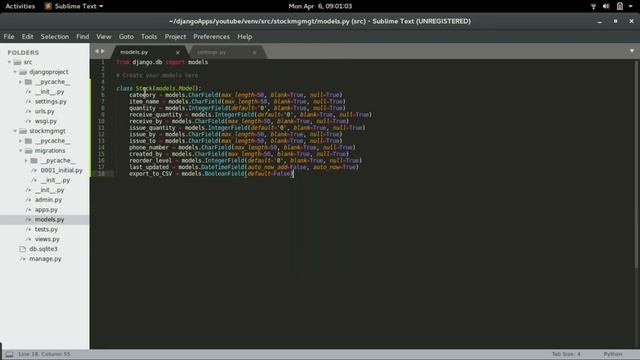
Task: Open the tab list dropdown arrow
Action: coord(632,51)
